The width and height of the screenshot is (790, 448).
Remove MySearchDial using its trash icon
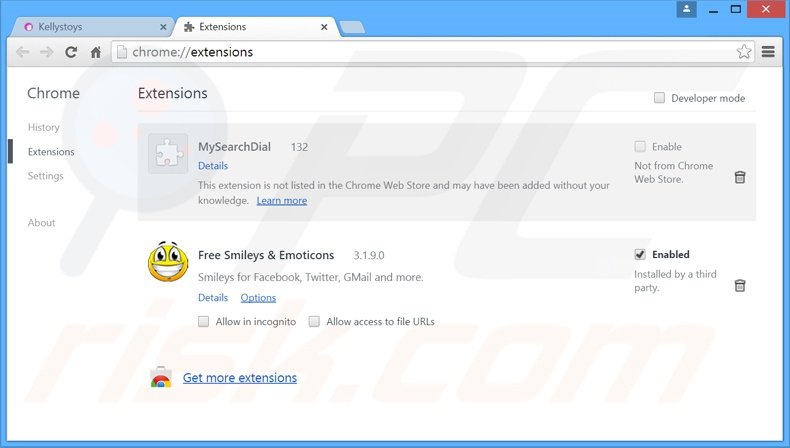pyautogui.click(x=740, y=177)
